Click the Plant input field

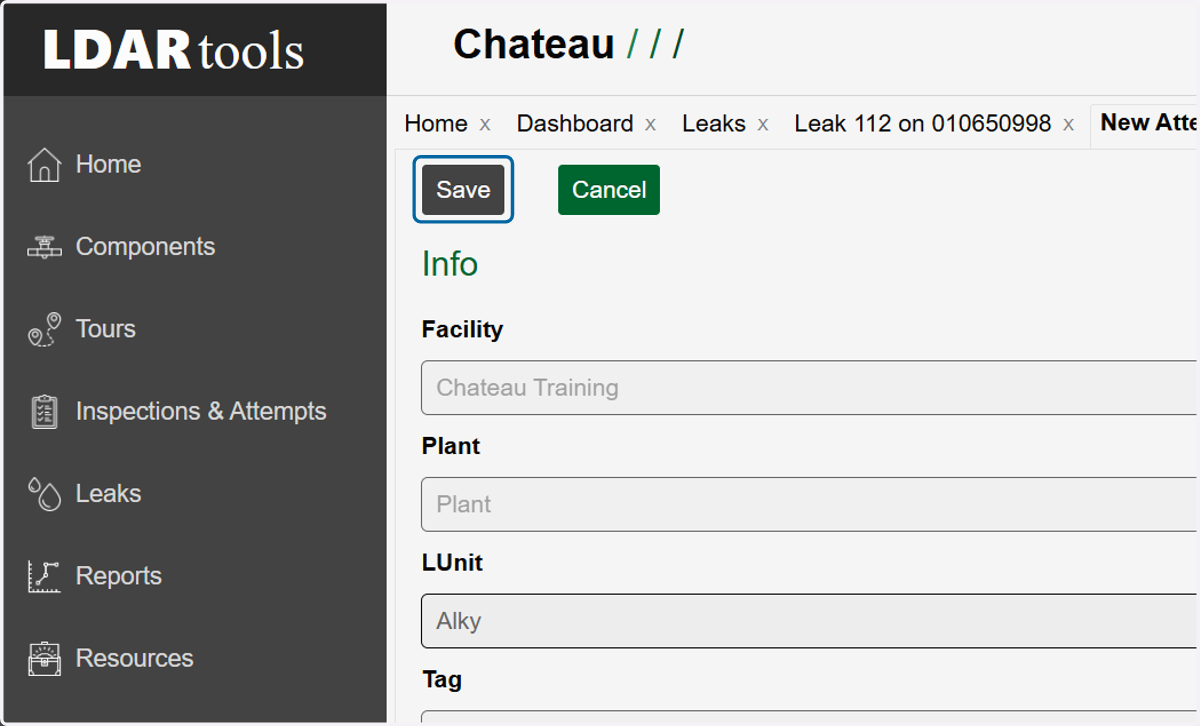coord(810,504)
